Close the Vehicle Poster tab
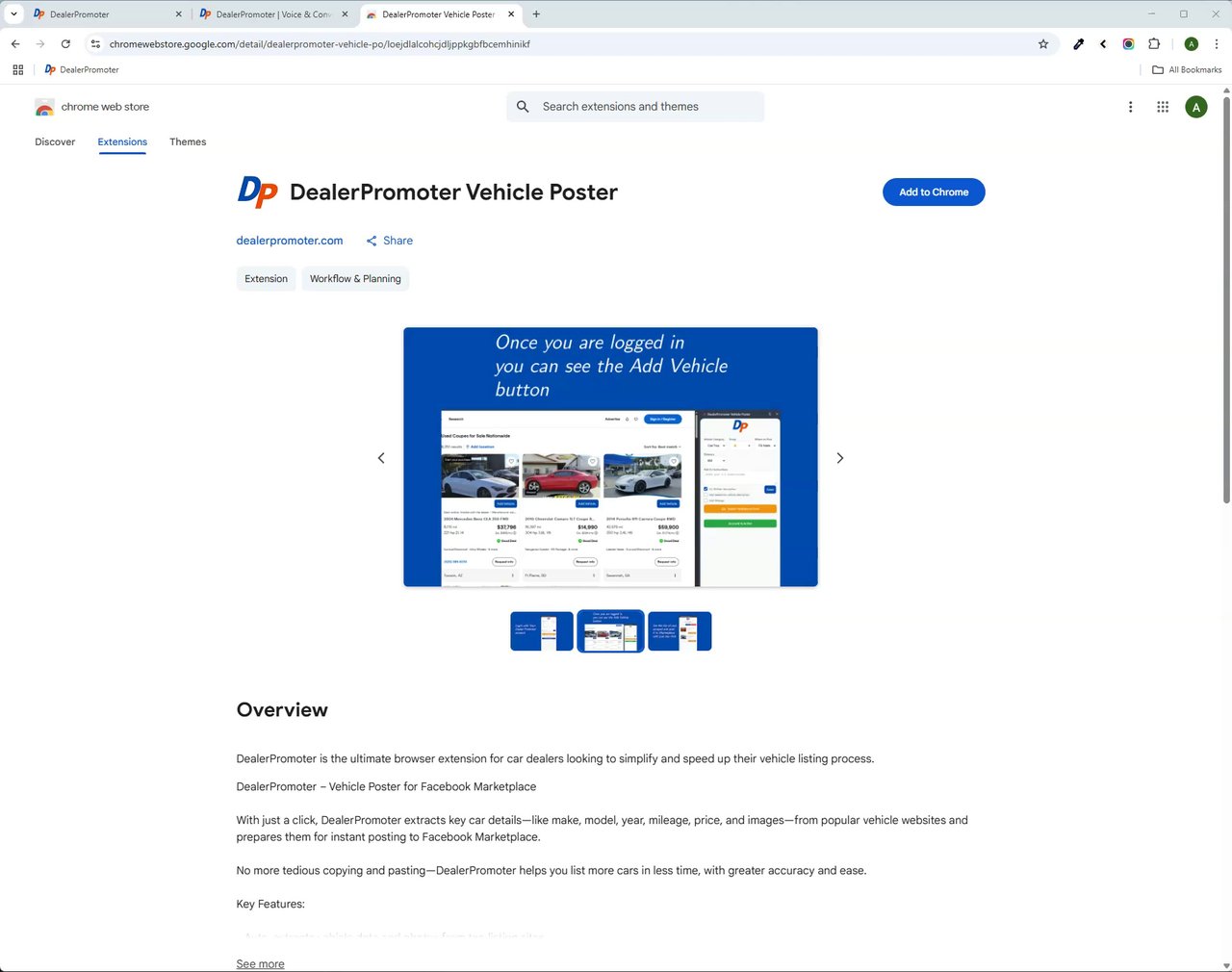The width and height of the screenshot is (1232, 972). pyautogui.click(x=510, y=14)
